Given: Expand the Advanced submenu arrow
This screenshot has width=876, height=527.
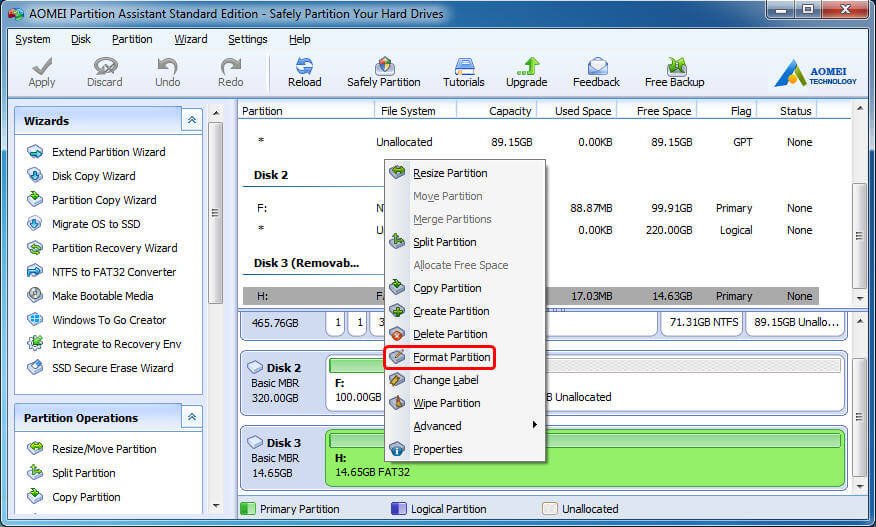Looking at the screenshot, I should tap(535, 425).
